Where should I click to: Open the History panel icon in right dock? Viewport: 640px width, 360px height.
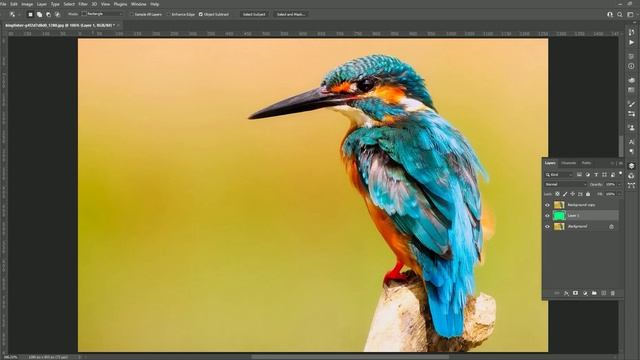pos(631,32)
